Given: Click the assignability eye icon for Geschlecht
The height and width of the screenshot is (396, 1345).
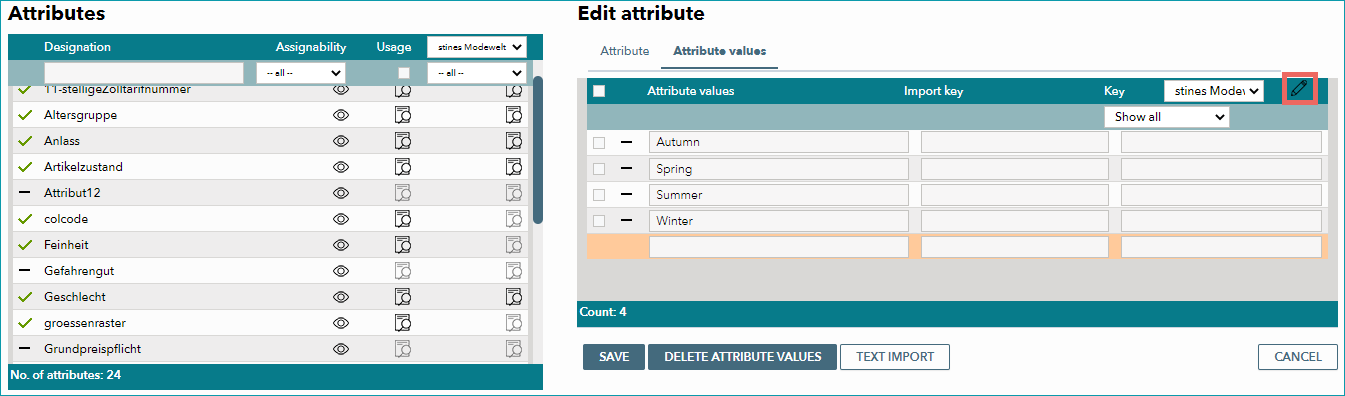Looking at the screenshot, I should pos(341,297).
